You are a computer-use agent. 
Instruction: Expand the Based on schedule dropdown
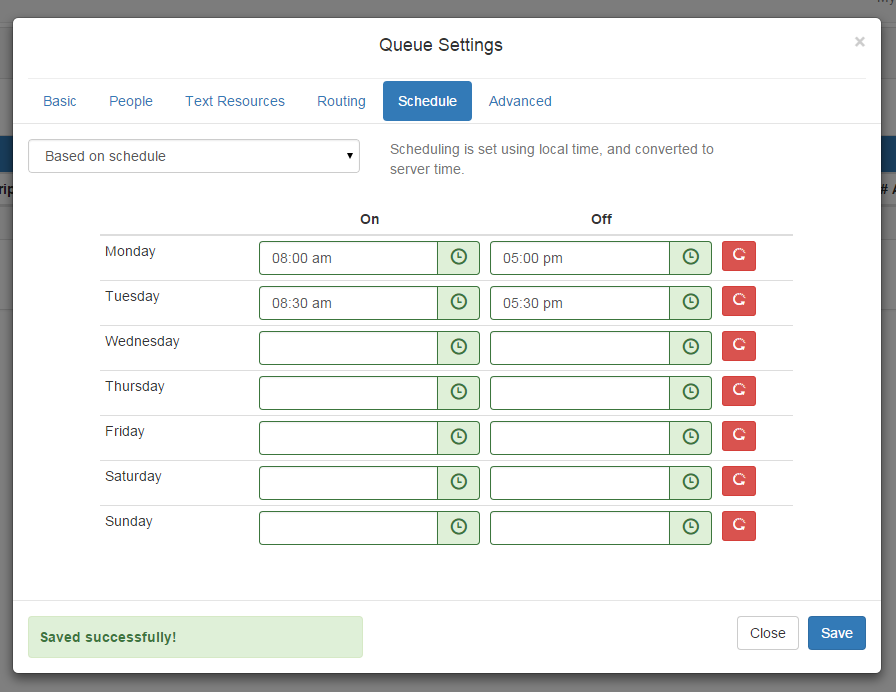[x=194, y=156]
